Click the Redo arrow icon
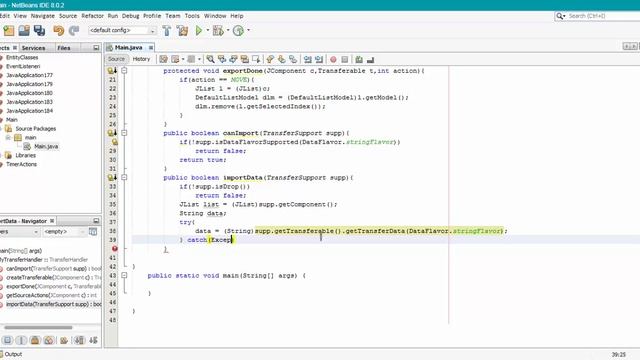Screen dimensions: 640x360 pyautogui.click(x=74, y=30)
